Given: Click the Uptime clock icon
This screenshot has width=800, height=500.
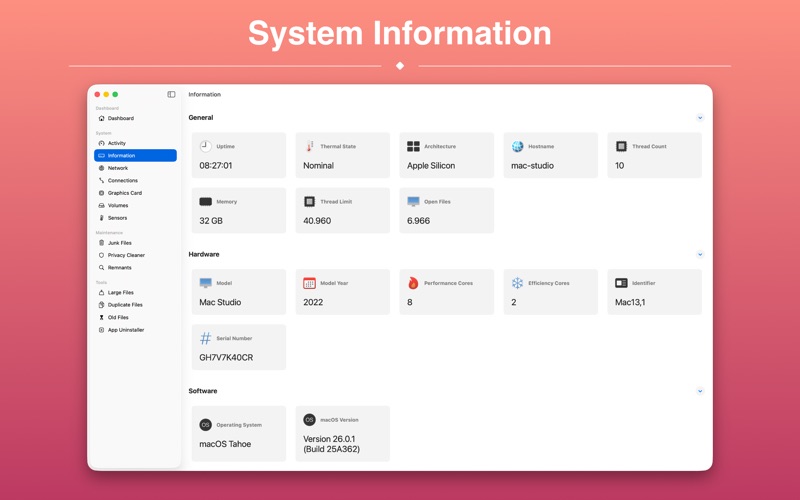Looking at the screenshot, I should tap(205, 146).
